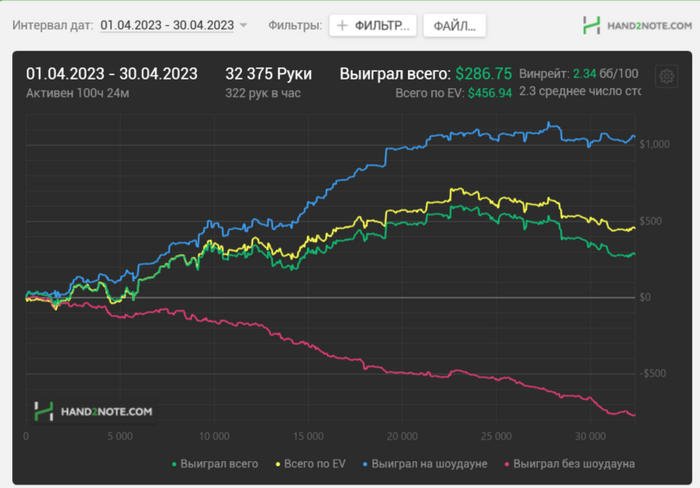Click the 32 375 Руки hands count
Viewport: 700px width, 488px height.
268,74
